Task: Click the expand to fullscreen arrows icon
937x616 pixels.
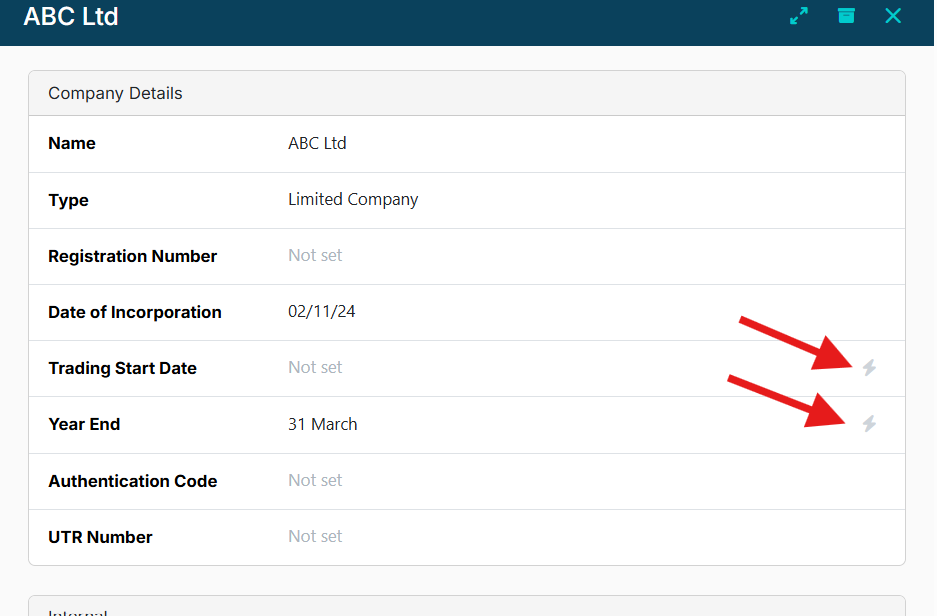Action: coord(799,16)
